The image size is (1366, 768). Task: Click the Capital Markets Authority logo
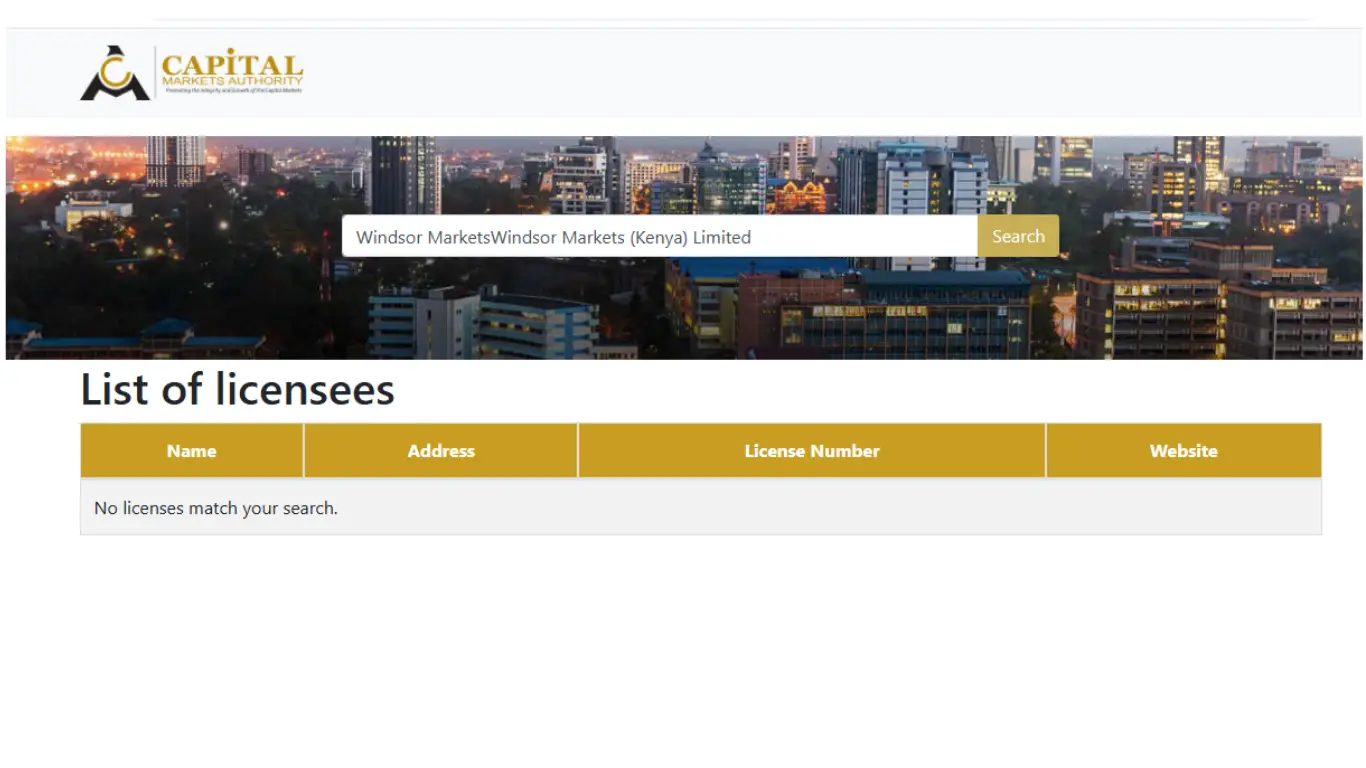coord(191,73)
